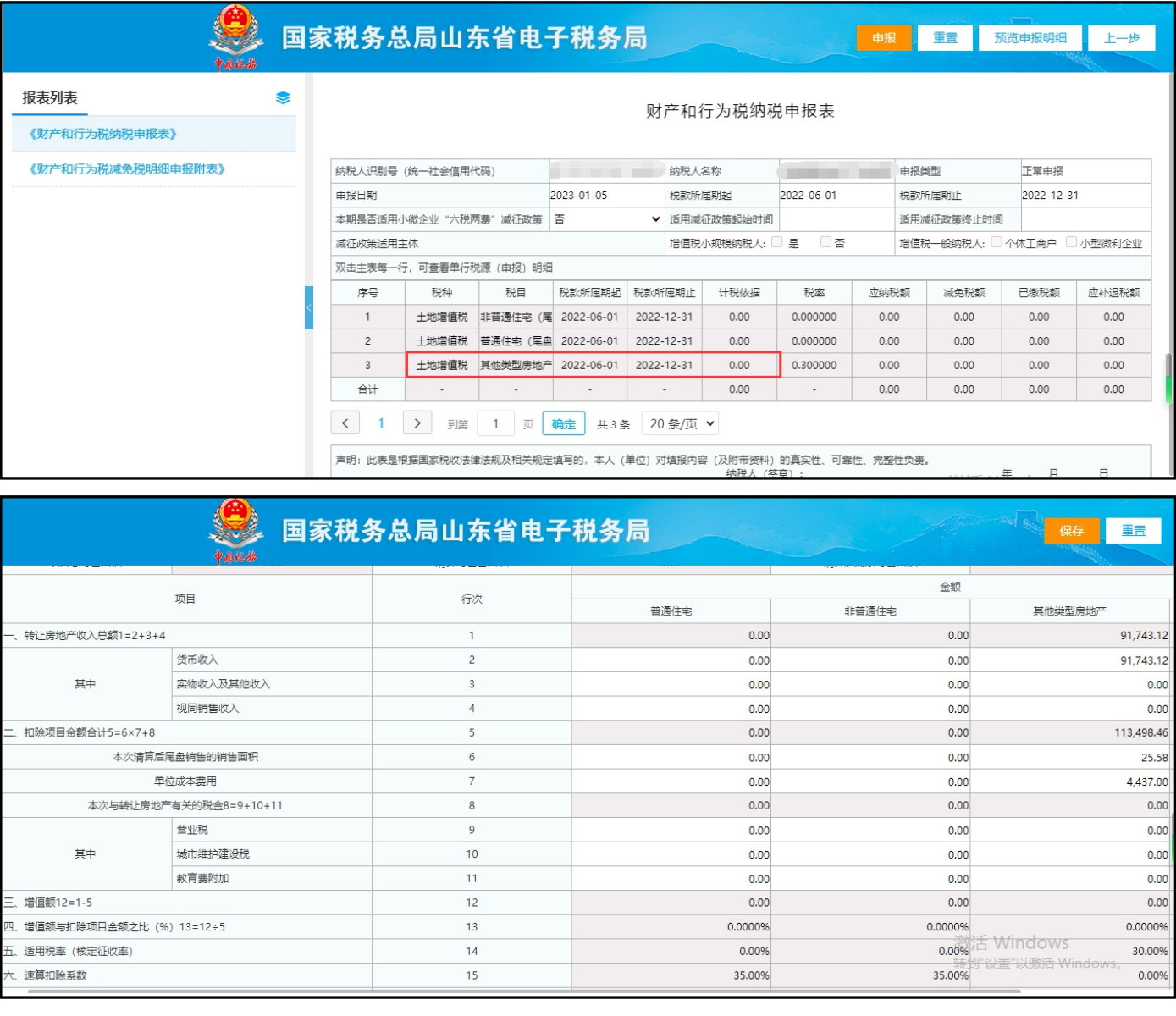Open the 20 条/页 page size dropdown
The width and height of the screenshot is (1176, 1016).
click(682, 423)
